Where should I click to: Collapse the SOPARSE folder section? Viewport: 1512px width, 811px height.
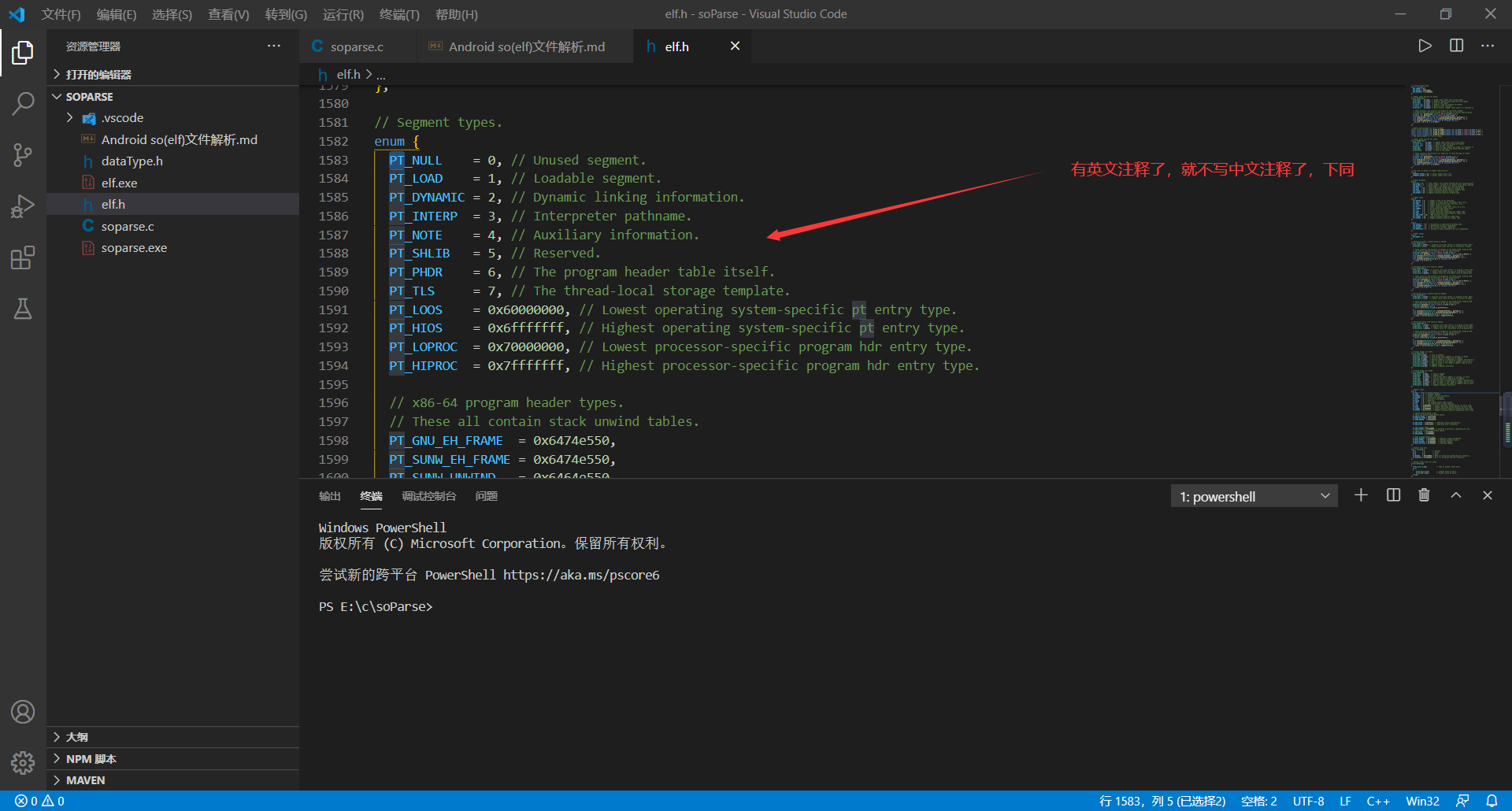(x=173, y=96)
